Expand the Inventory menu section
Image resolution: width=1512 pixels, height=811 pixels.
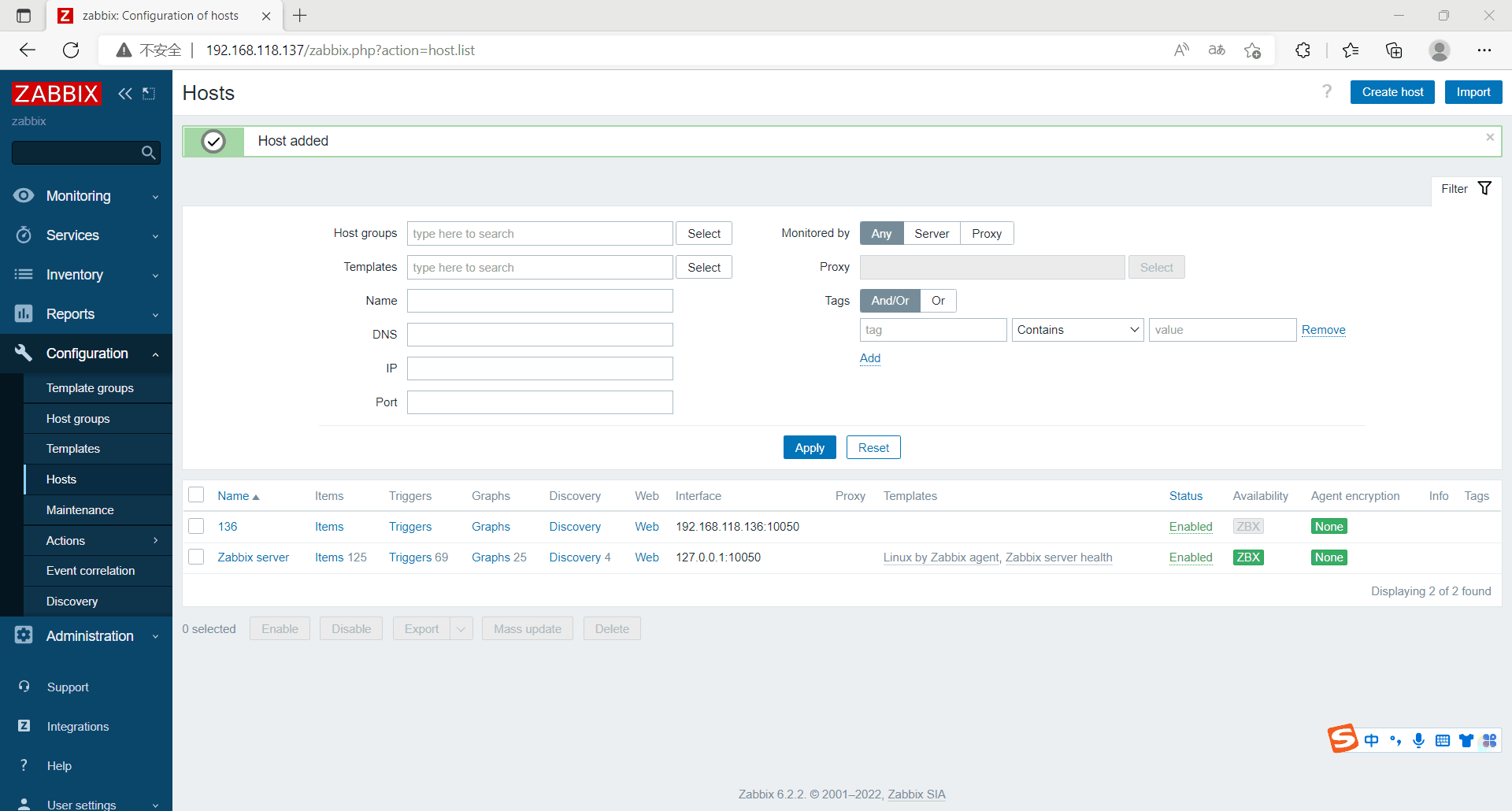(x=155, y=276)
